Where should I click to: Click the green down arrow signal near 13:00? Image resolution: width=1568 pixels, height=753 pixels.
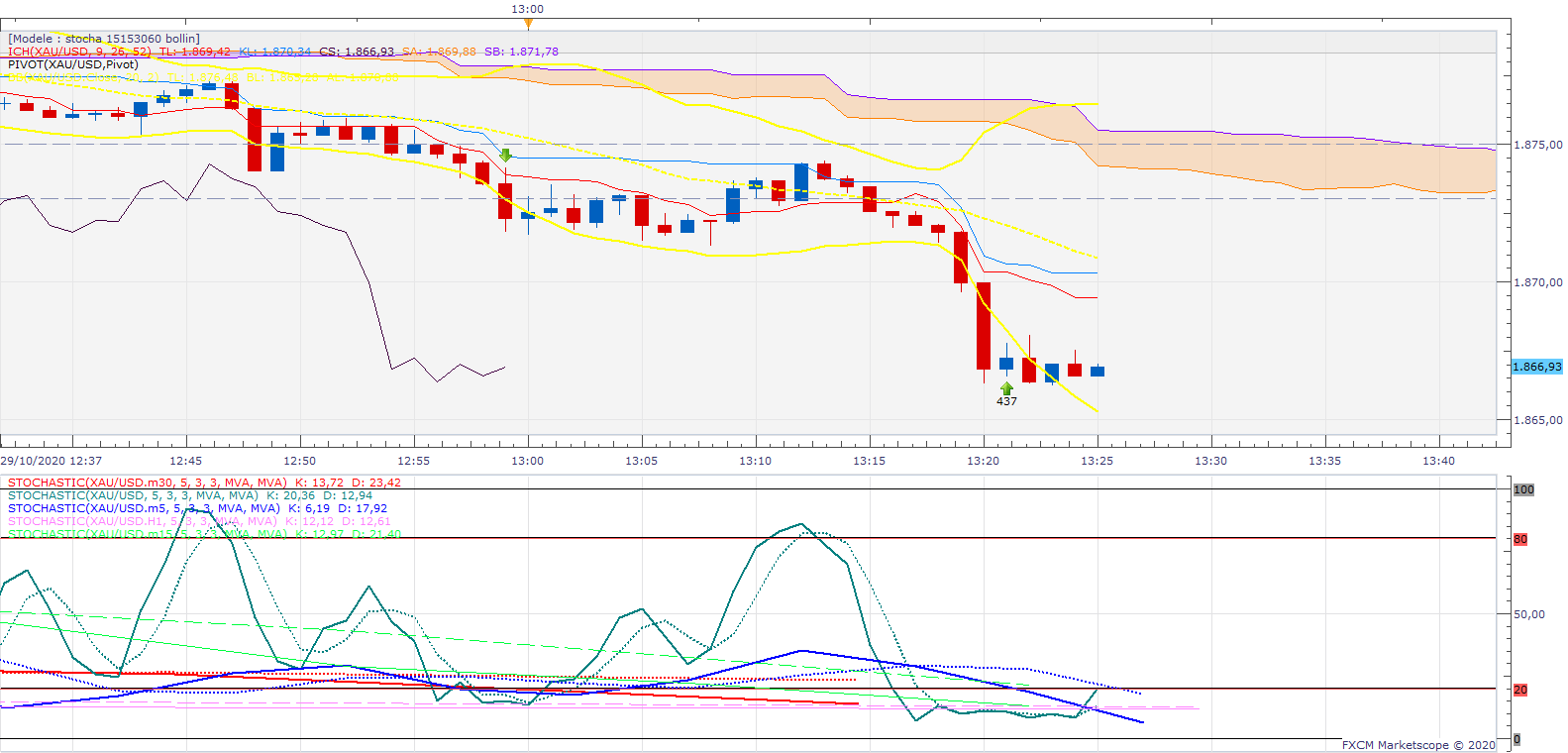pos(505,156)
